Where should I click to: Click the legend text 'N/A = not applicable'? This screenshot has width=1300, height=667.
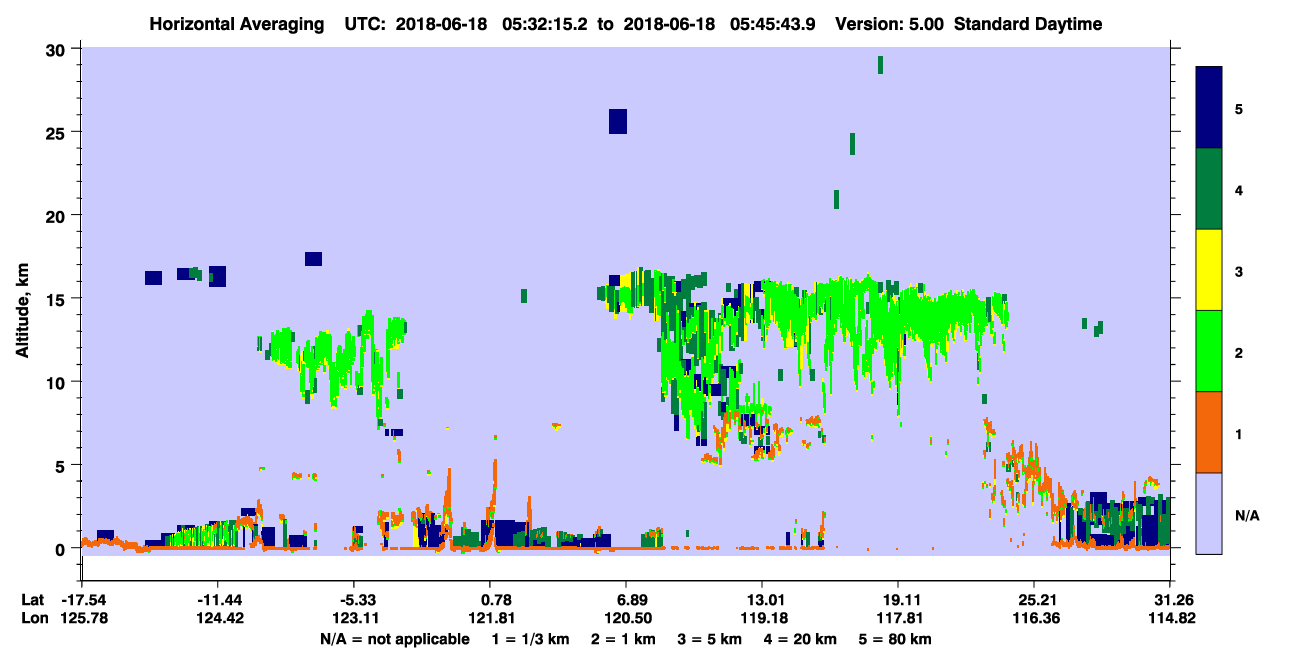[x=394, y=639]
